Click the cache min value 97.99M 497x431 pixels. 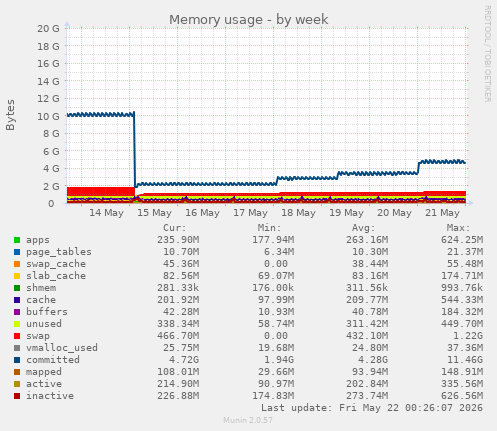[276, 300]
